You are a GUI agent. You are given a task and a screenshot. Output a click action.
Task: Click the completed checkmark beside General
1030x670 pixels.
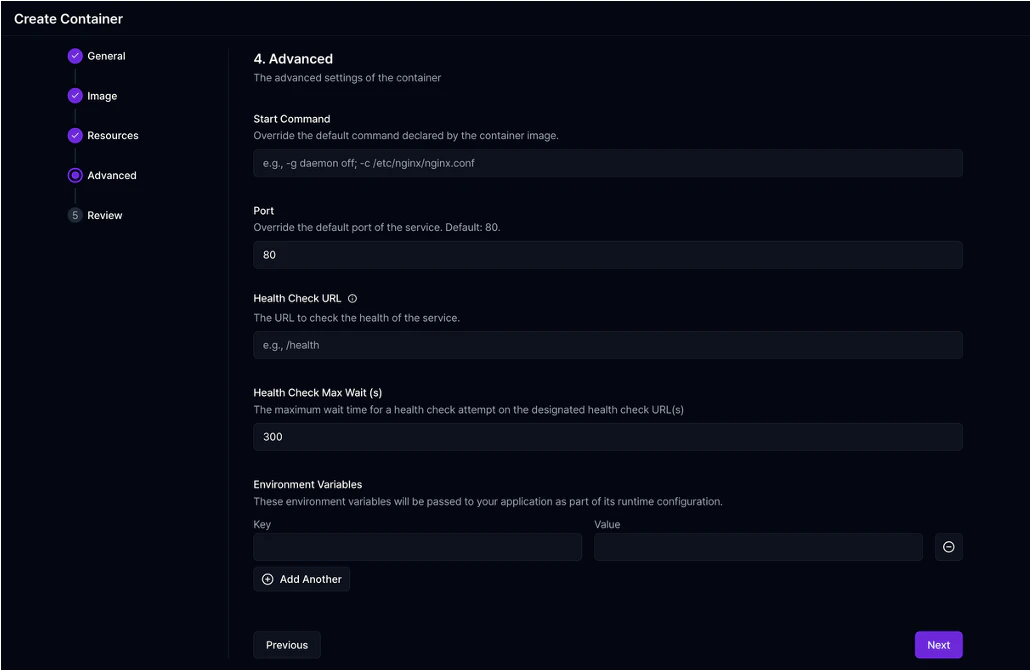click(x=75, y=56)
